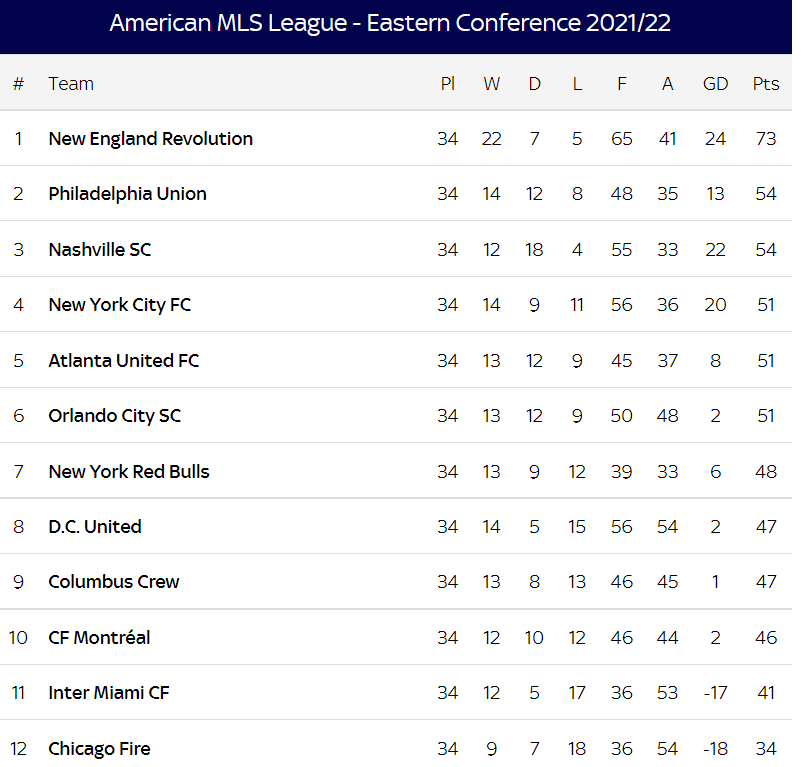Click the Pl column header
The width and height of the screenshot is (807, 767).
447,84
